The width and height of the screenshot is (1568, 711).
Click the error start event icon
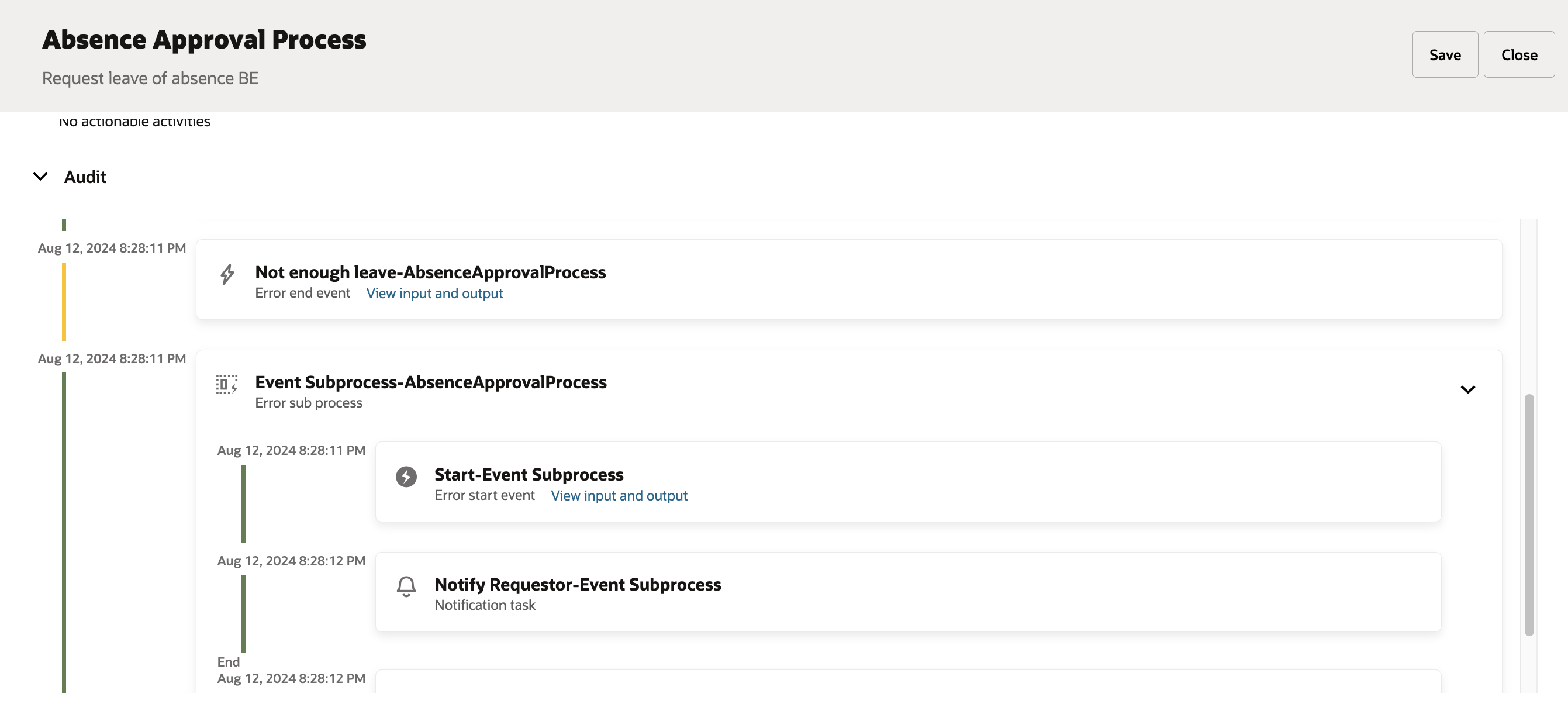point(406,477)
